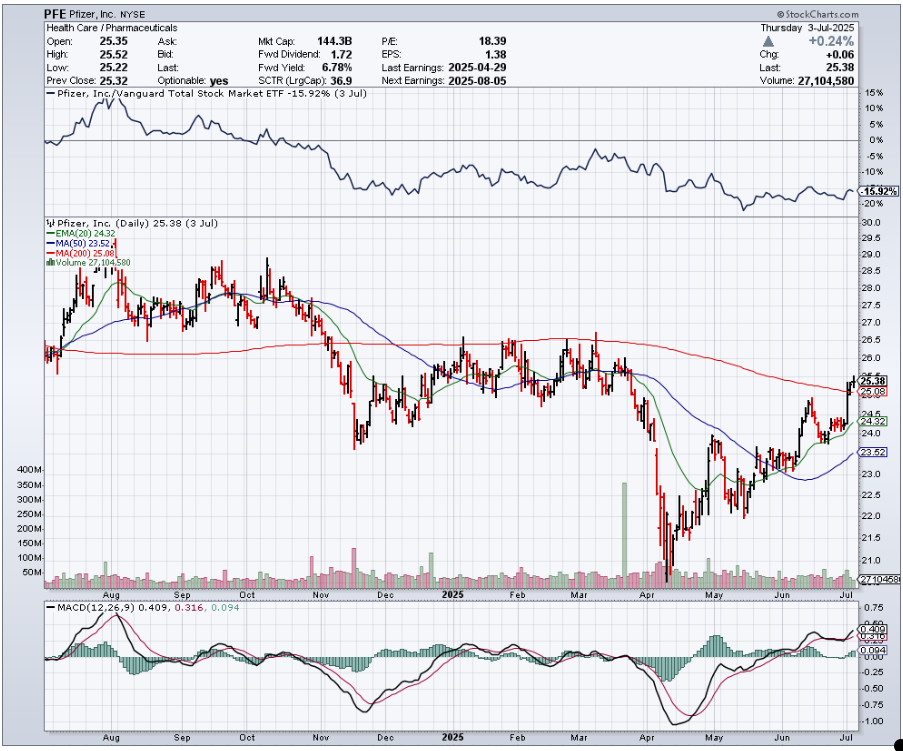
Task: Click the date "Thursday 3-Jul-2025"
Action: [x=807, y=28]
